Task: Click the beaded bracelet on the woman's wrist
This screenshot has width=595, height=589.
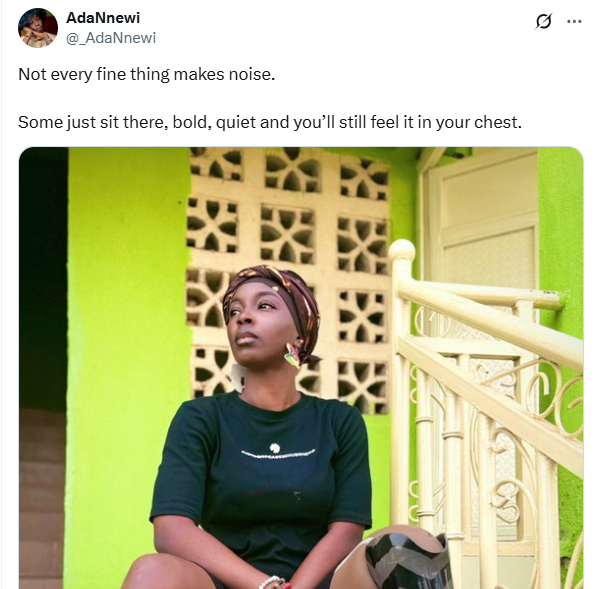Action: pyautogui.click(x=274, y=583)
